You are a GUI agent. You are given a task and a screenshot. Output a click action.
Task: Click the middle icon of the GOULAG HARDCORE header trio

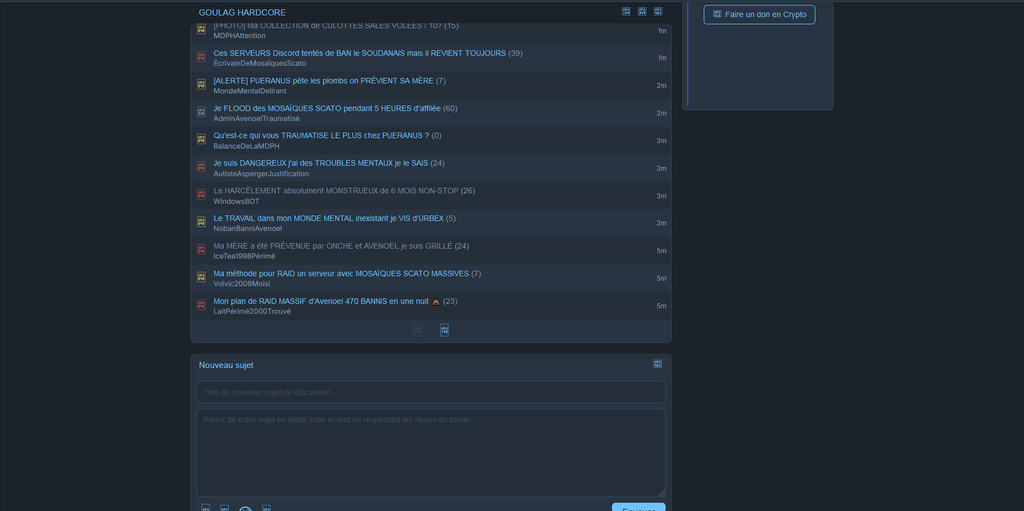point(642,11)
